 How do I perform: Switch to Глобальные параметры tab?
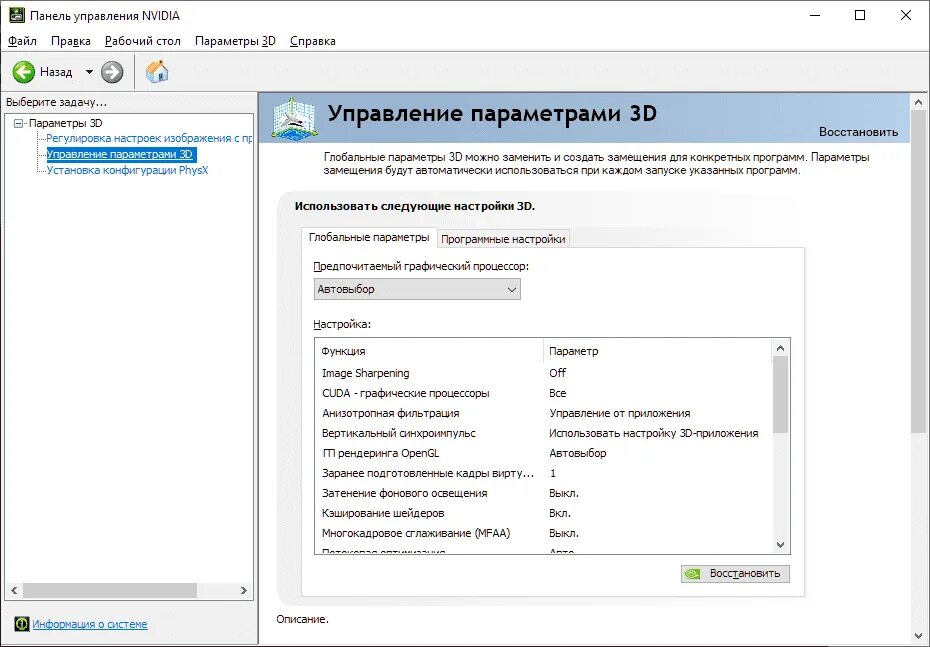(x=369, y=237)
